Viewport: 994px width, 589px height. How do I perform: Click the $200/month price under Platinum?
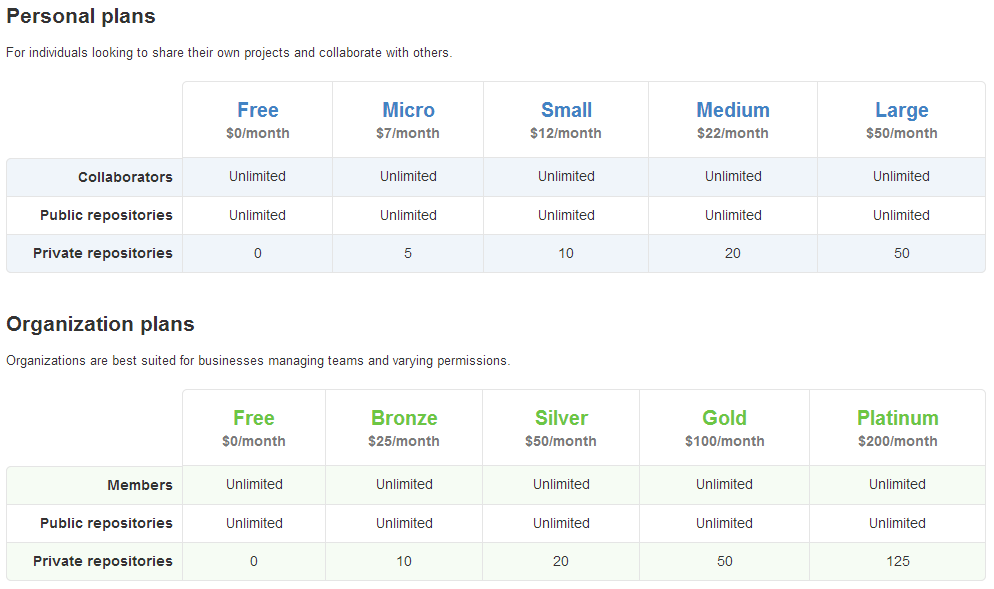point(897,441)
